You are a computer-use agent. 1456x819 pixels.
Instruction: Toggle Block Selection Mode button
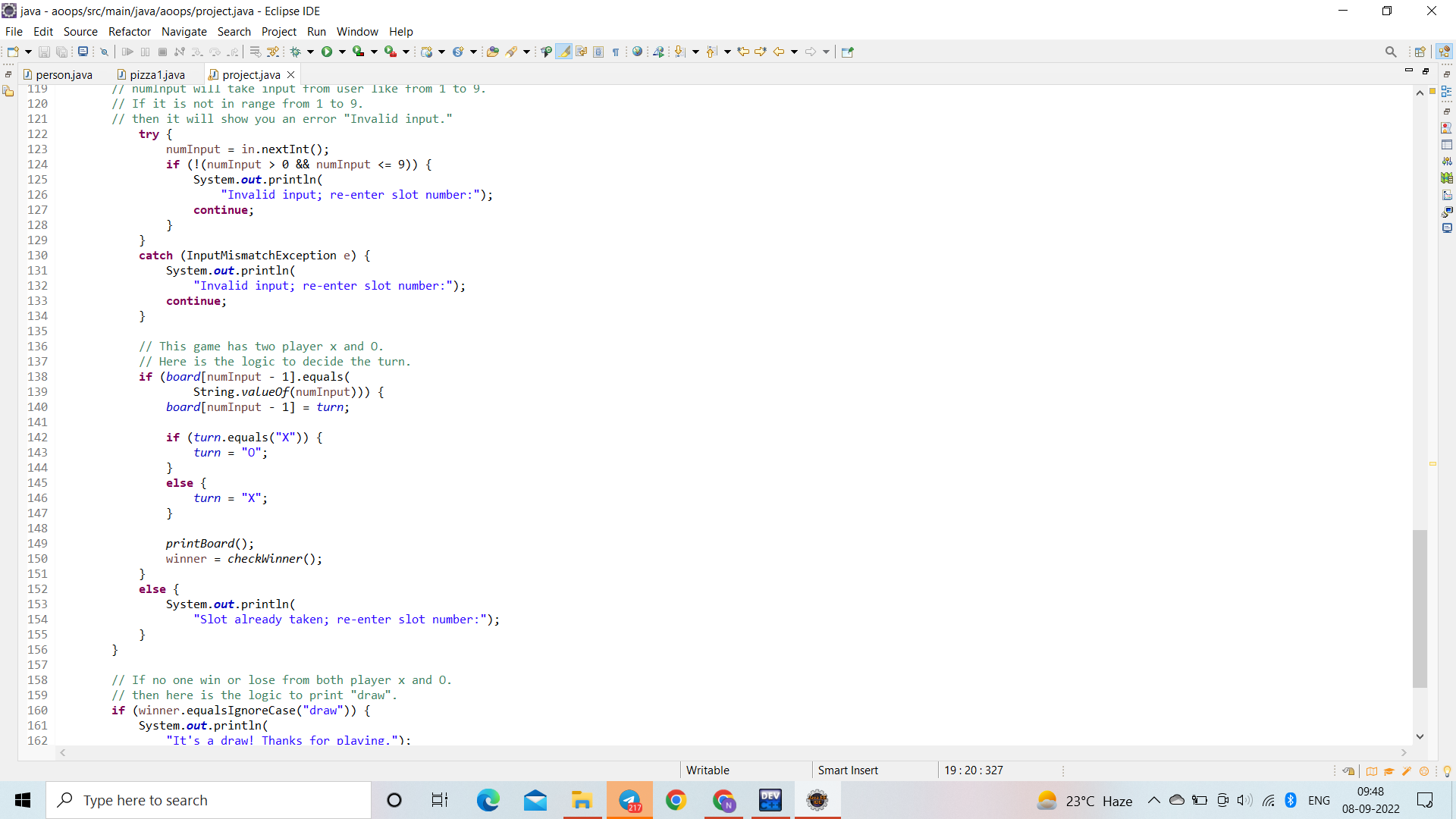point(598,52)
